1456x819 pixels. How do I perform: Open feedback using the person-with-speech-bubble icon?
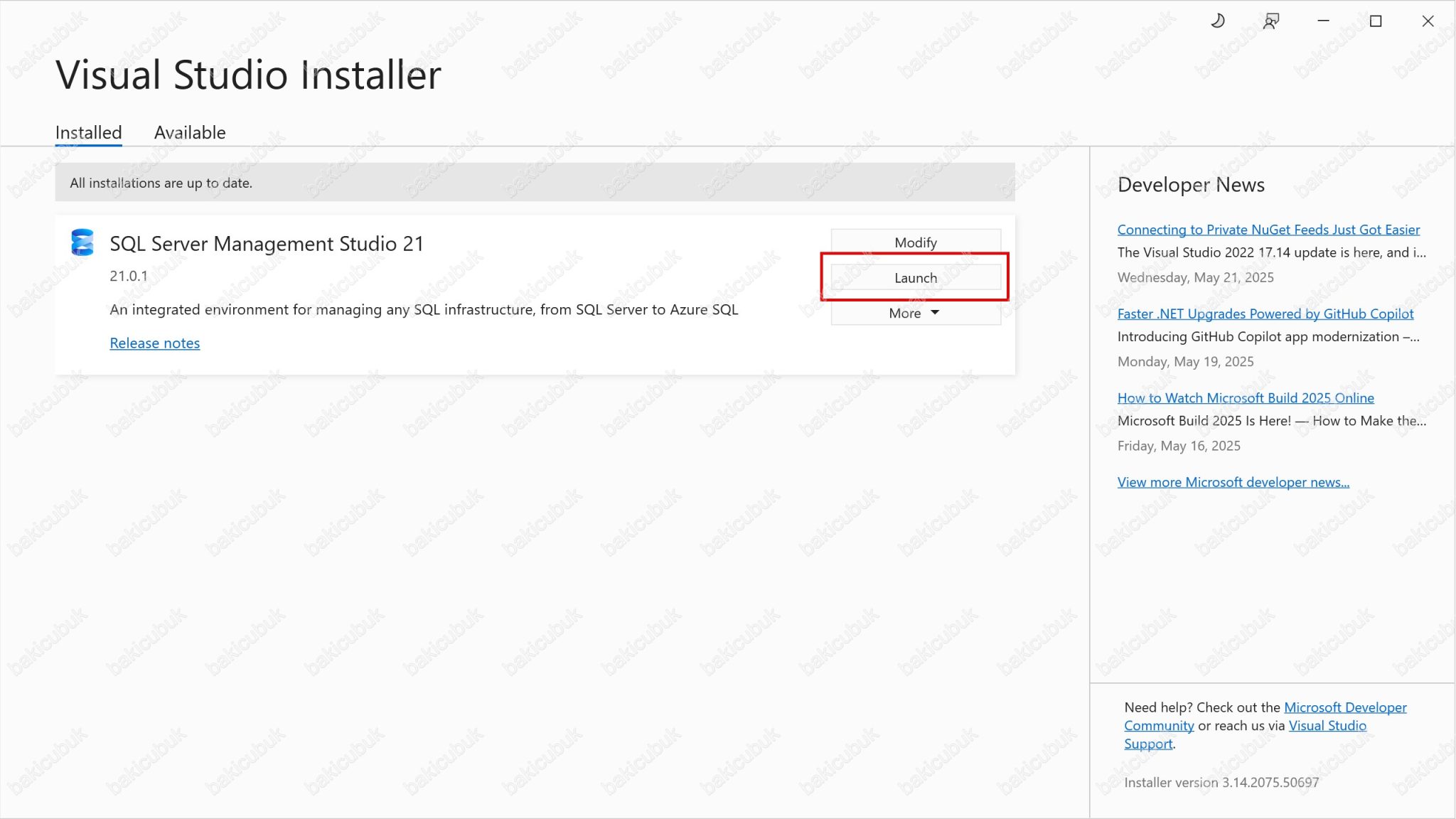pyautogui.click(x=1270, y=21)
